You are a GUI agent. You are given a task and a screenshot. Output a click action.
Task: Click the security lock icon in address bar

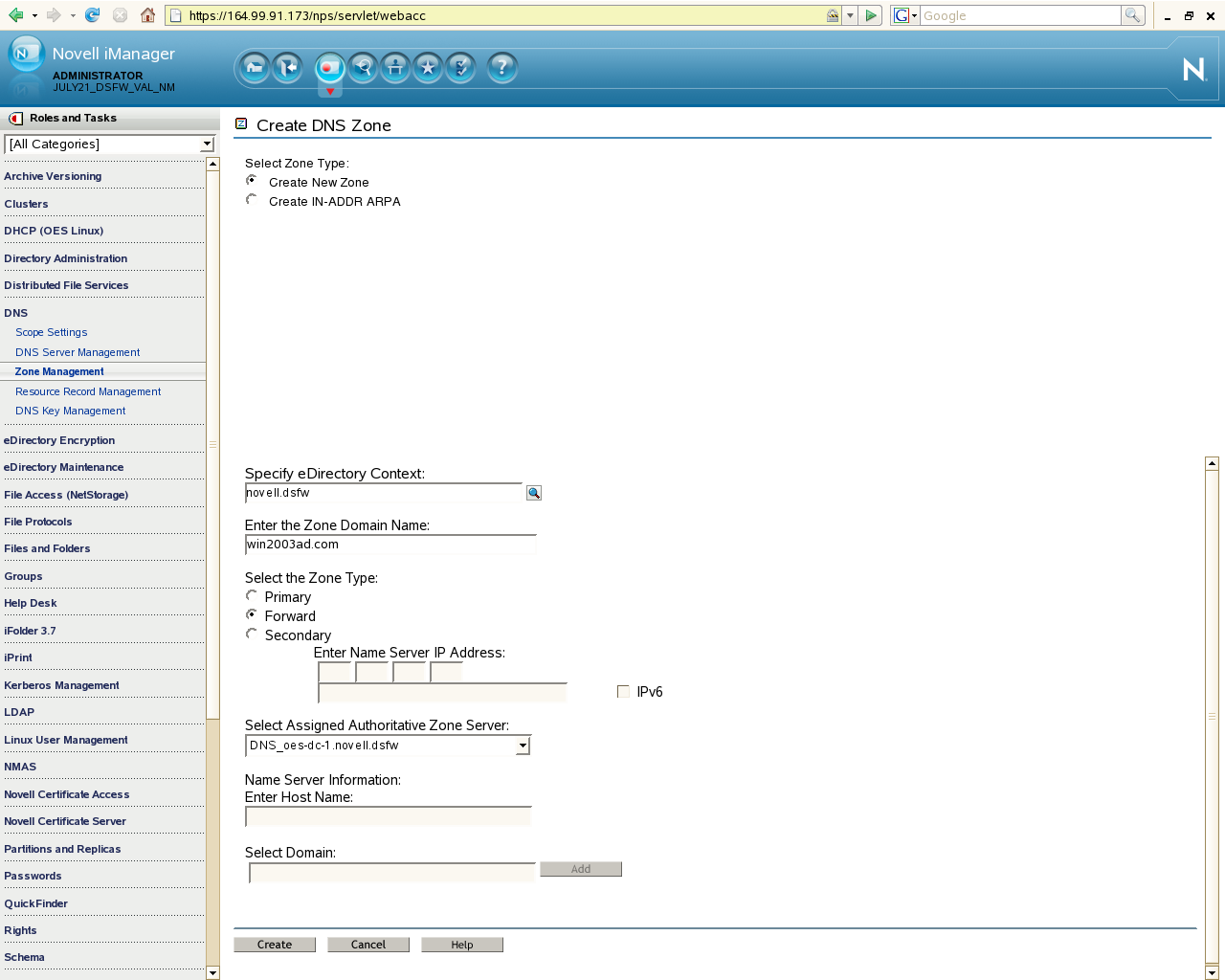[833, 15]
